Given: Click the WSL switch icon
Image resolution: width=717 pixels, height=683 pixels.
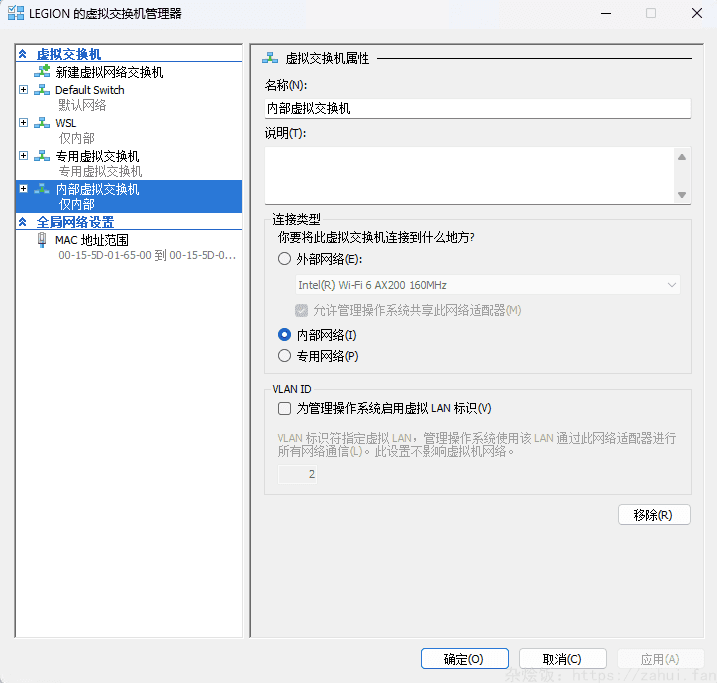Looking at the screenshot, I should 42,123.
